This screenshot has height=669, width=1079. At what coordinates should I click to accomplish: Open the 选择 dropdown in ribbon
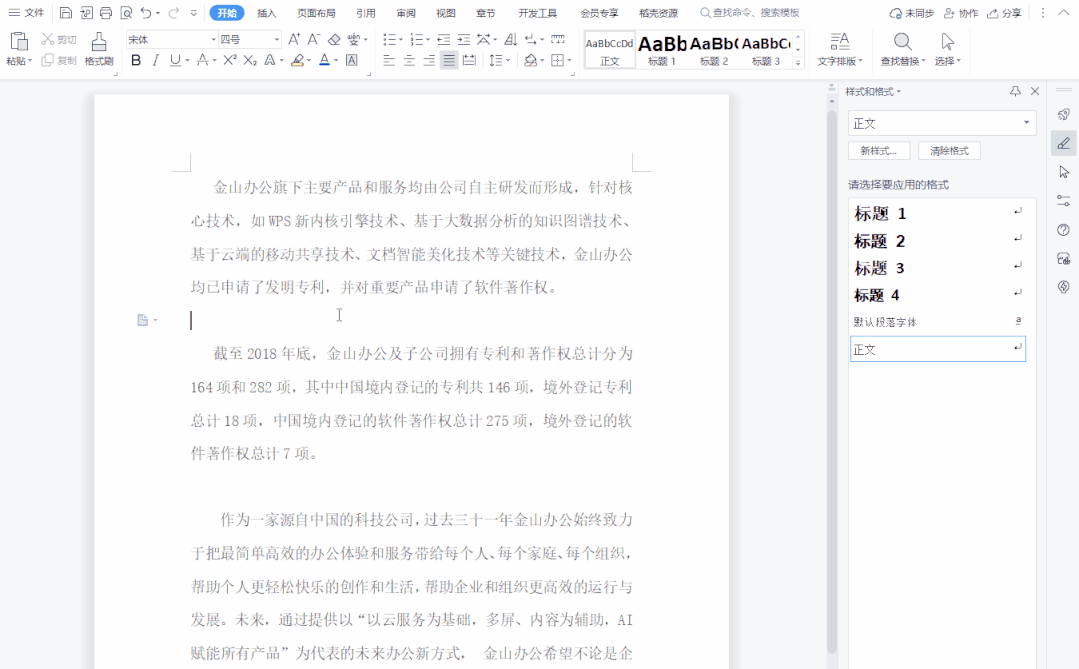tap(948, 61)
